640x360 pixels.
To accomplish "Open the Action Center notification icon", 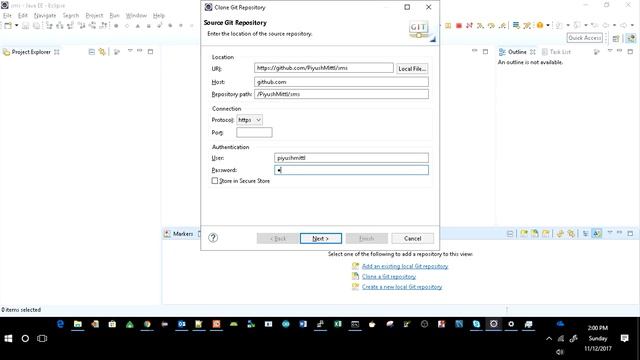I will [x=624, y=338].
